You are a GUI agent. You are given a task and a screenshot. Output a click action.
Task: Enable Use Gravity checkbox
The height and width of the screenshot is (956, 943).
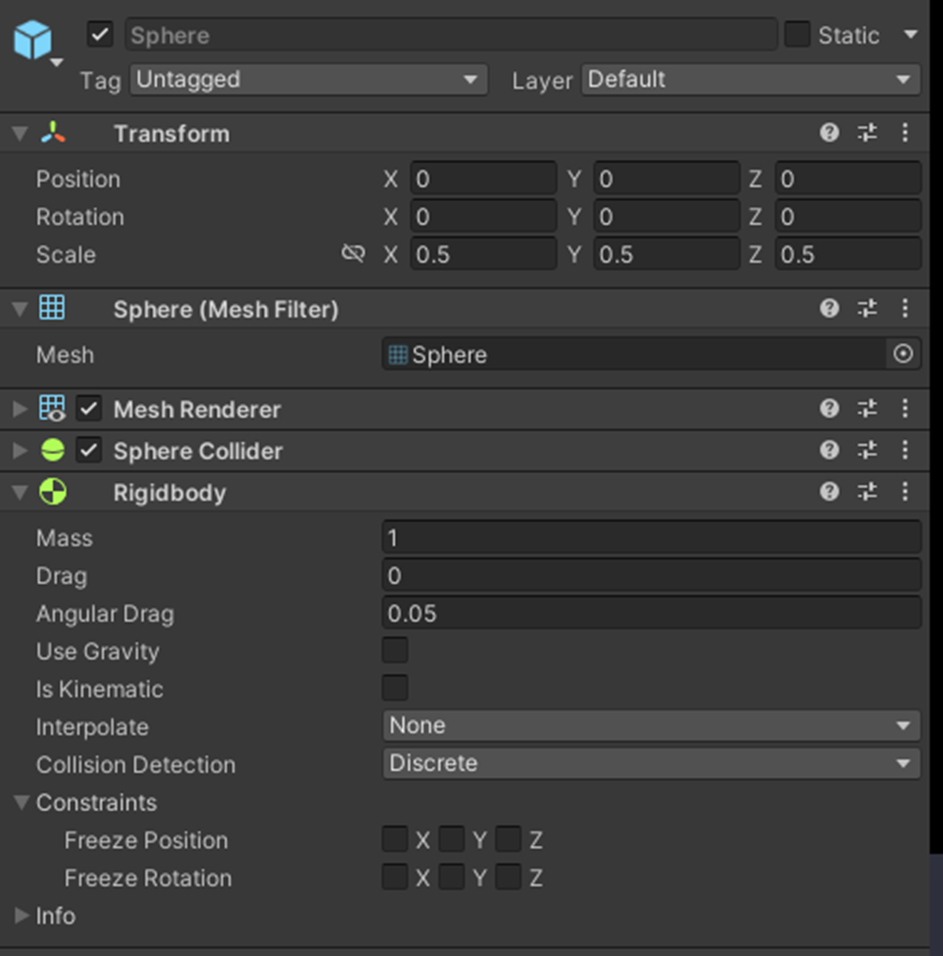click(x=395, y=650)
